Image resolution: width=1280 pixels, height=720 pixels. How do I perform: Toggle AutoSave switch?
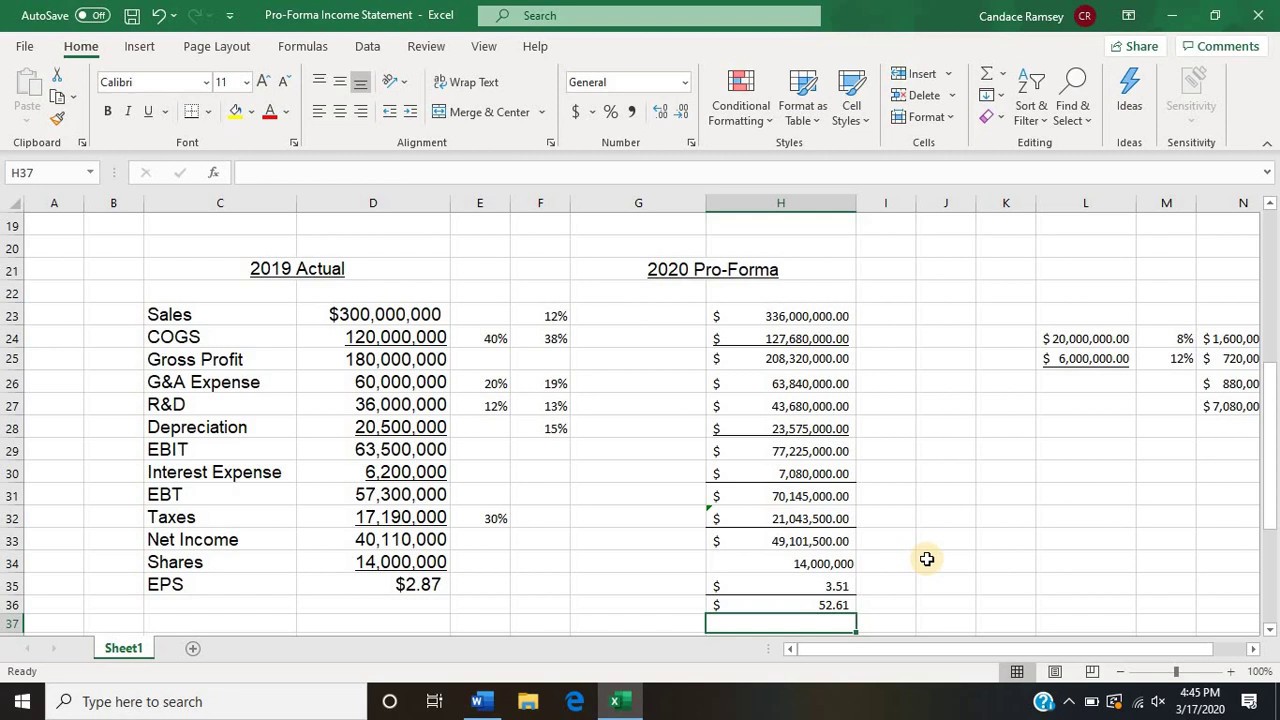[x=92, y=16]
